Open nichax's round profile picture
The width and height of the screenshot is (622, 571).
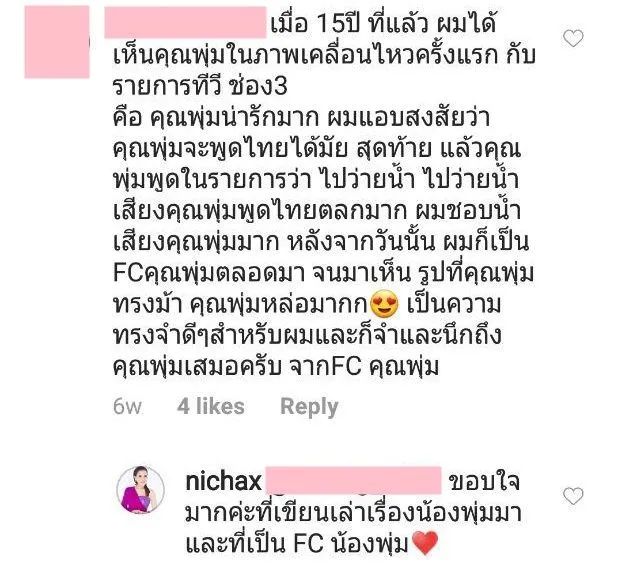click(140, 490)
